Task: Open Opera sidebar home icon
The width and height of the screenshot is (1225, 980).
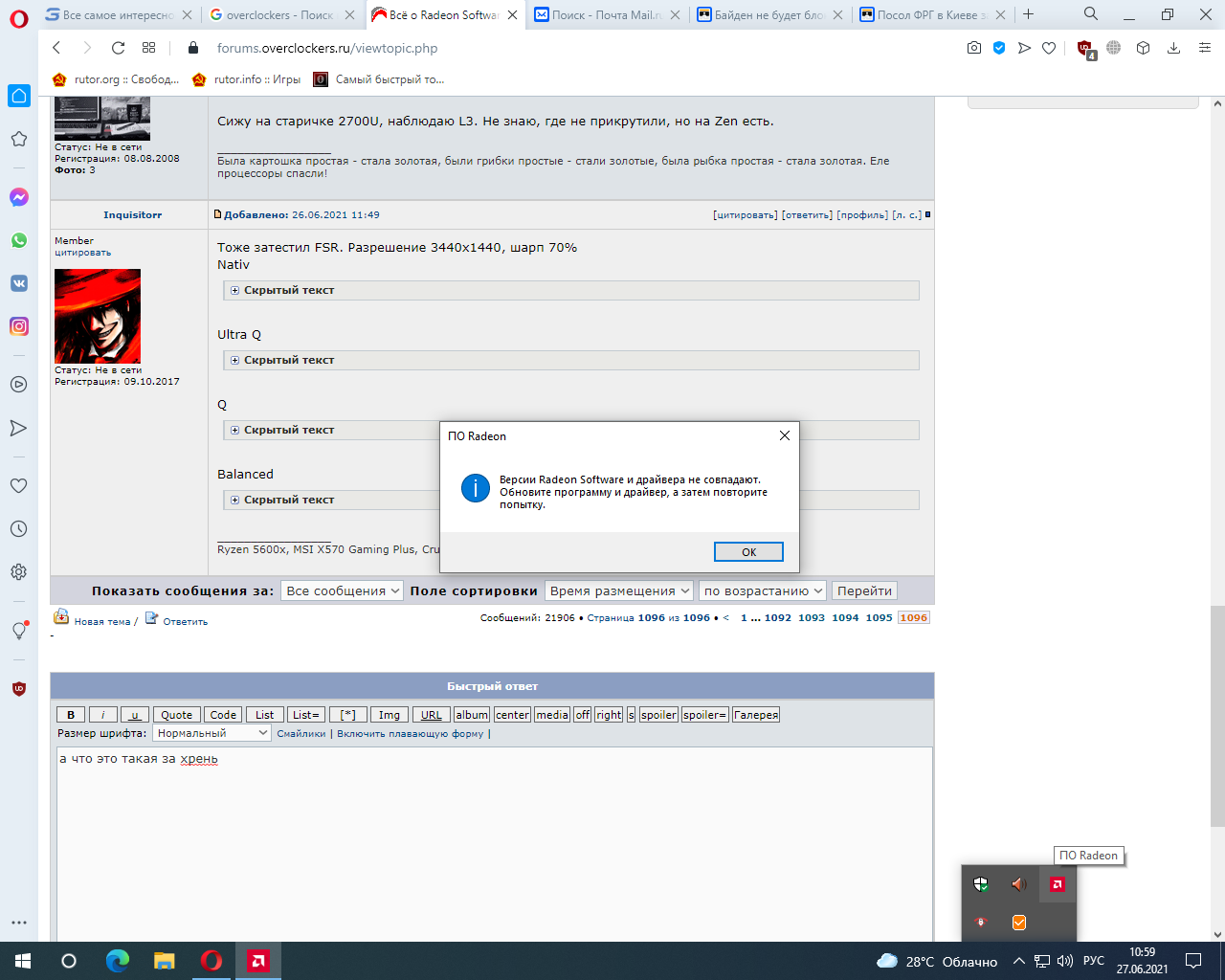Action: (x=19, y=96)
